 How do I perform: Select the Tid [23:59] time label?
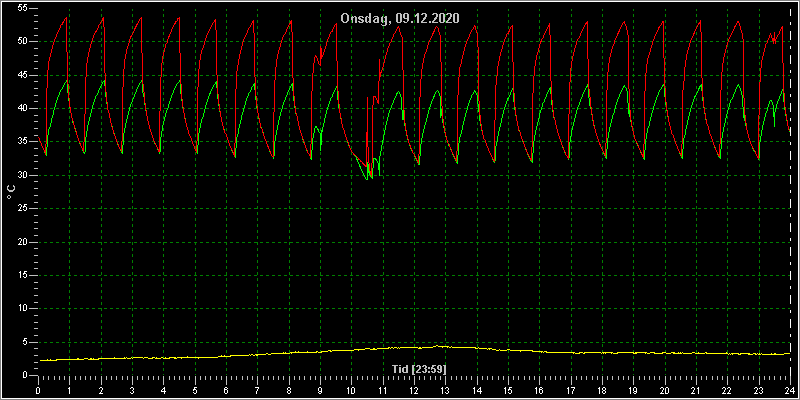[413, 368]
